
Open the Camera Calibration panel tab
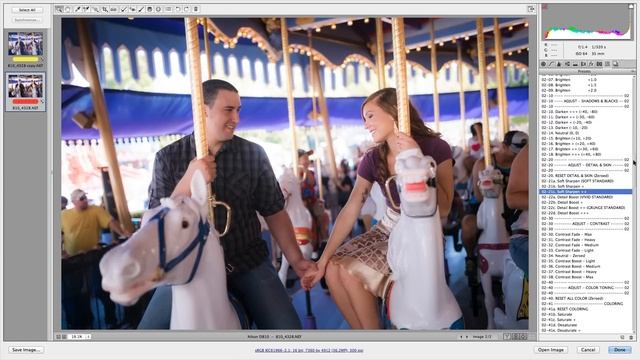[599, 64]
